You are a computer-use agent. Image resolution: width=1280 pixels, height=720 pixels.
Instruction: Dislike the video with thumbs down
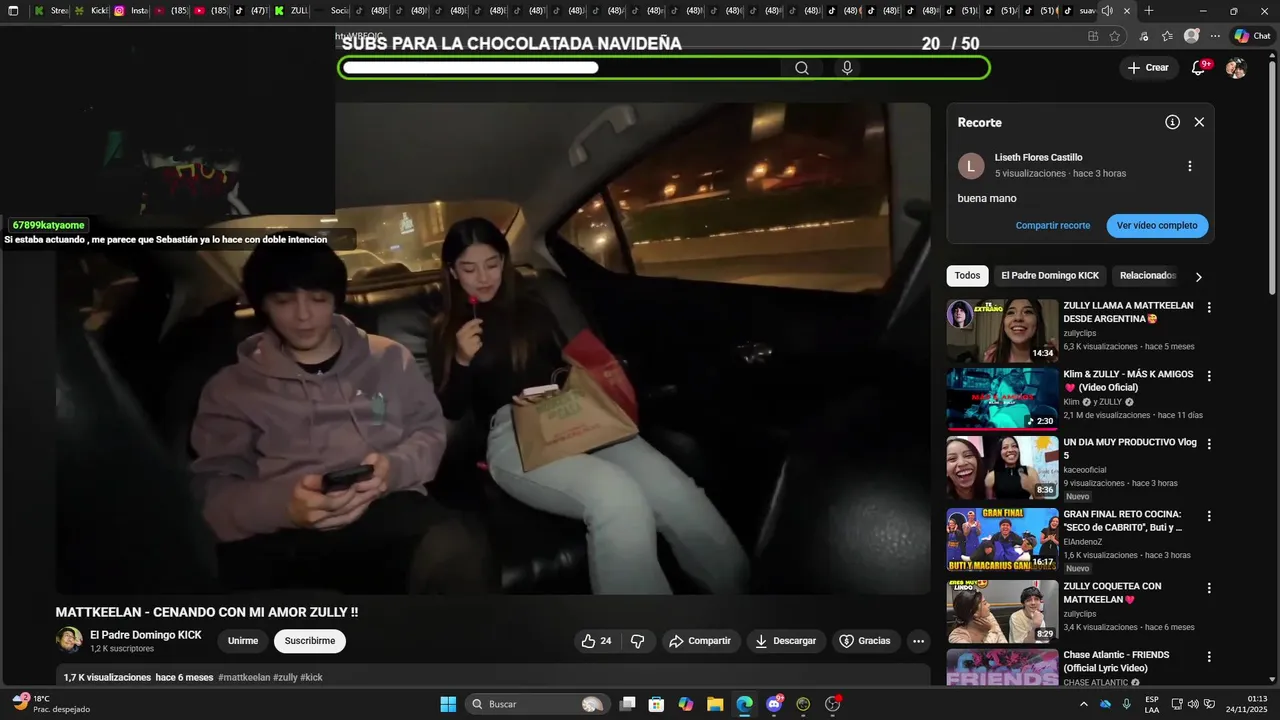[637, 641]
